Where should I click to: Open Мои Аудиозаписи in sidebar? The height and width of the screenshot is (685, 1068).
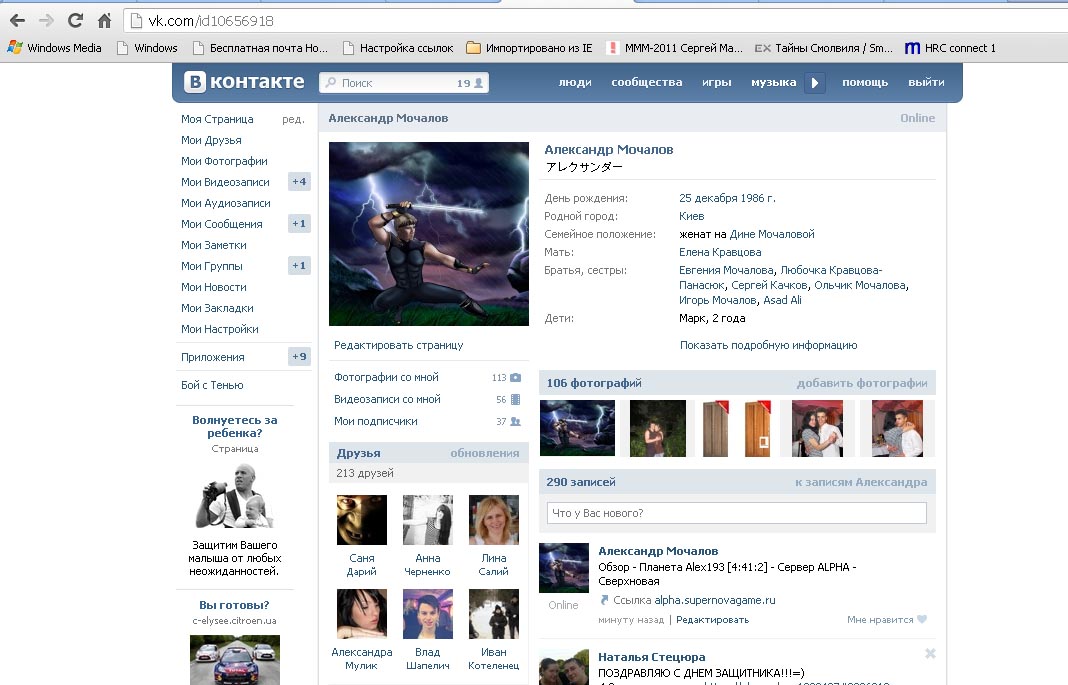[225, 203]
